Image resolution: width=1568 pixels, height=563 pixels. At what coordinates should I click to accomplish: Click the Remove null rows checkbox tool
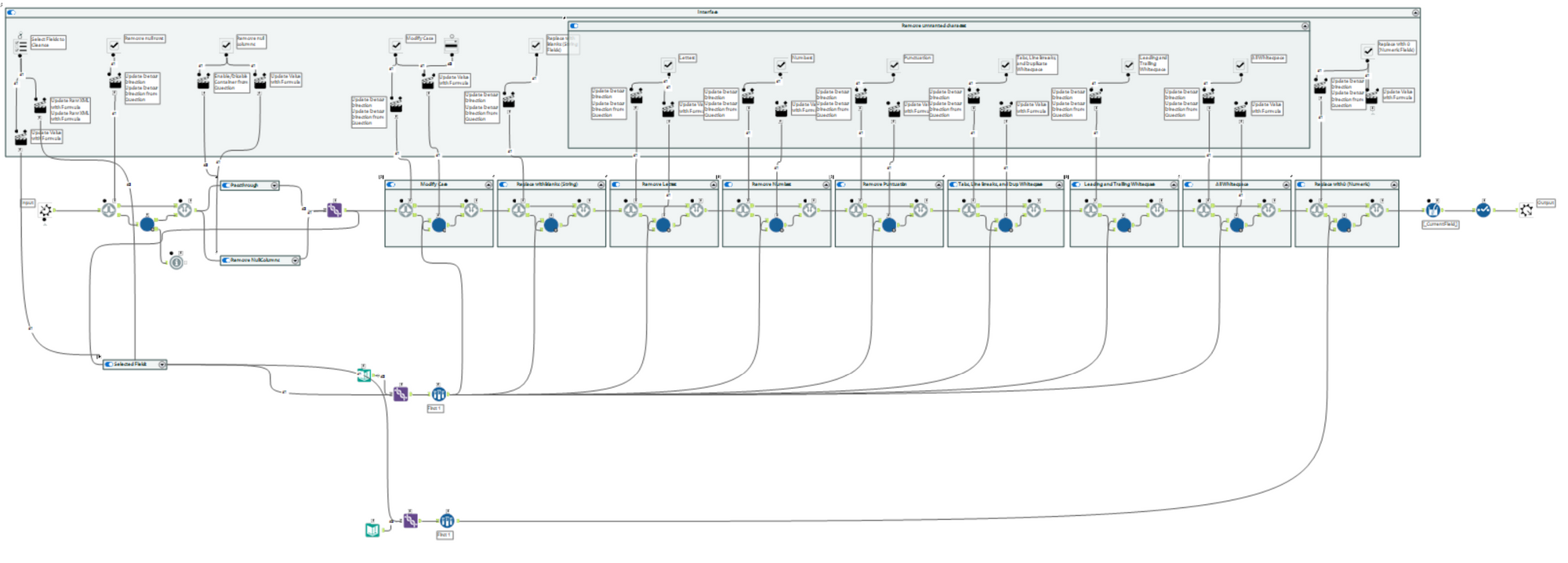114,46
